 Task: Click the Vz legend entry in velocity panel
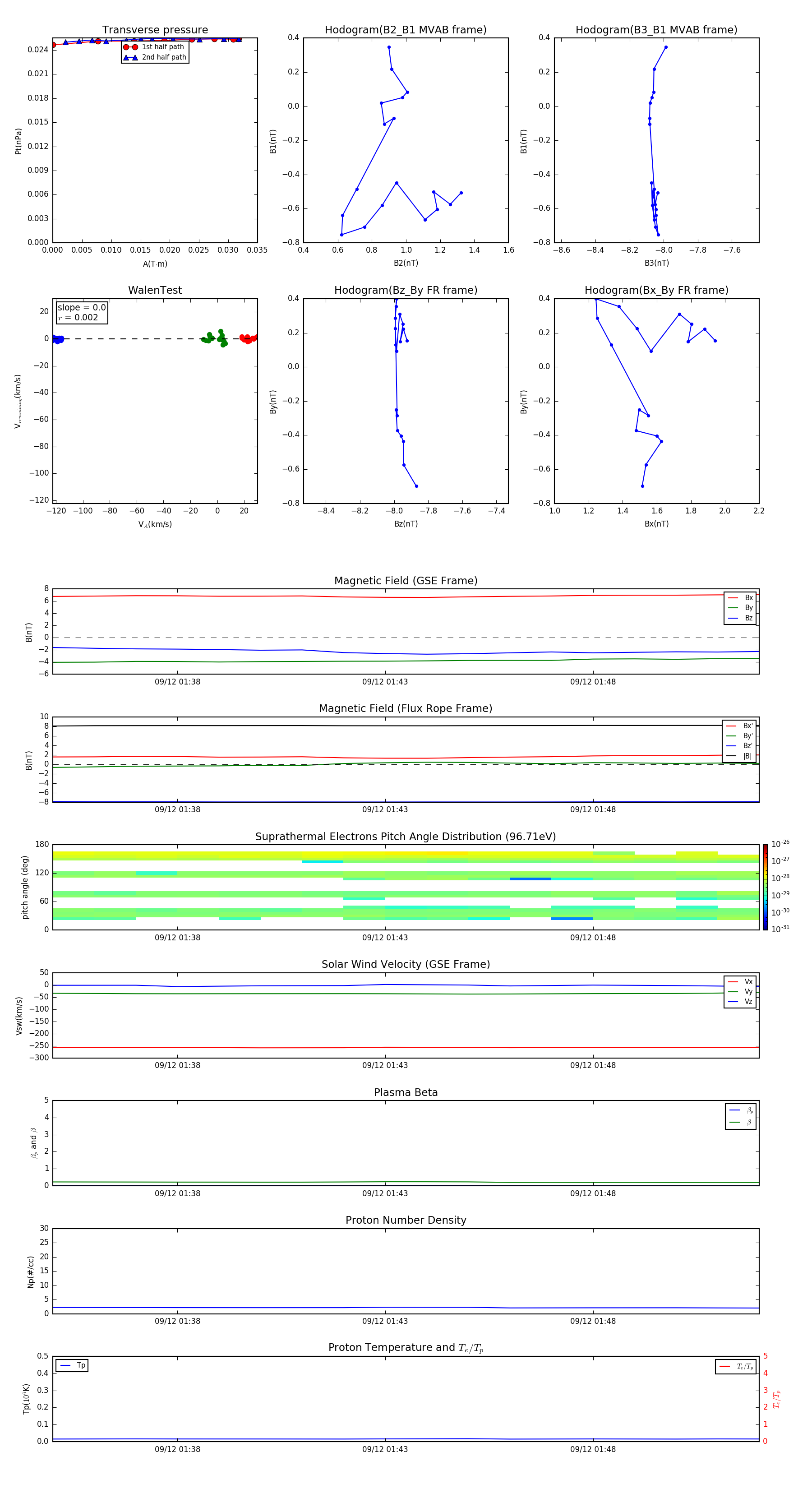point(740,1002)
